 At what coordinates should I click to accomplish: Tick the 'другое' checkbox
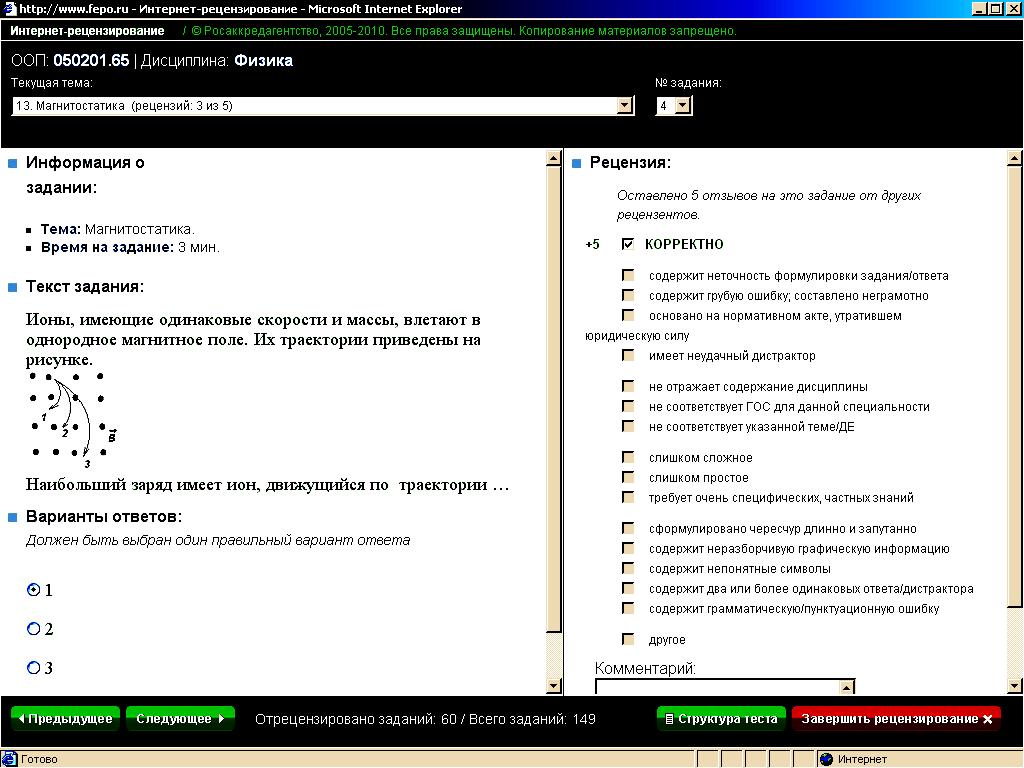click(628, 639)
